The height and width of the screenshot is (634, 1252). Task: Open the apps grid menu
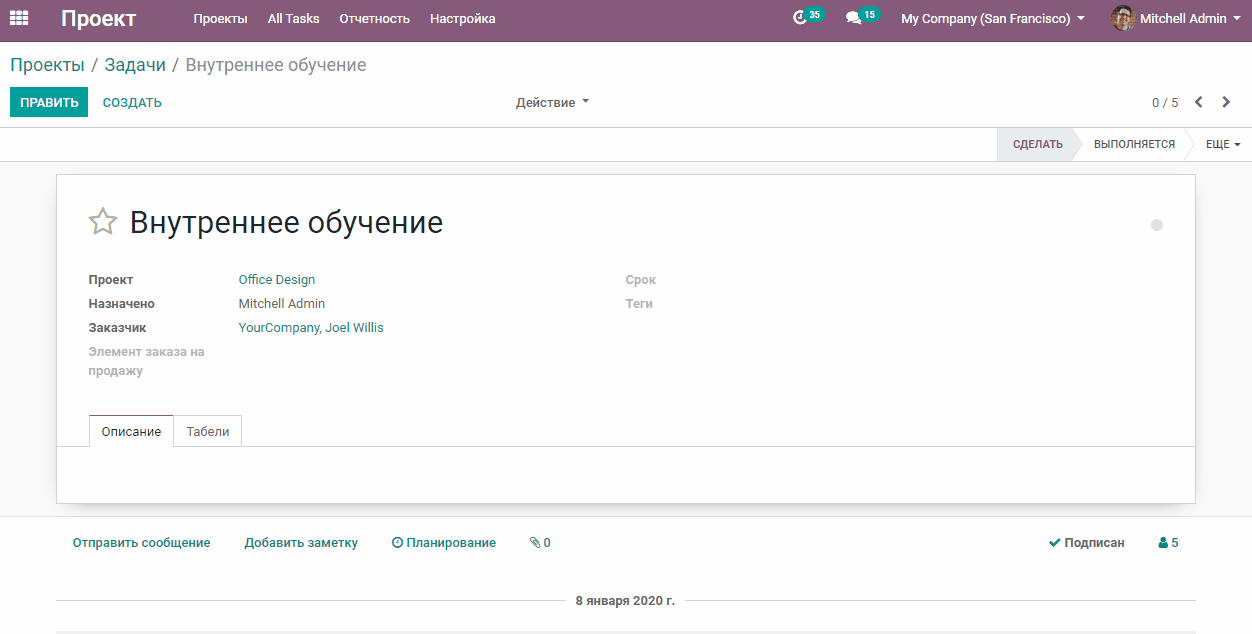[19, 18]
